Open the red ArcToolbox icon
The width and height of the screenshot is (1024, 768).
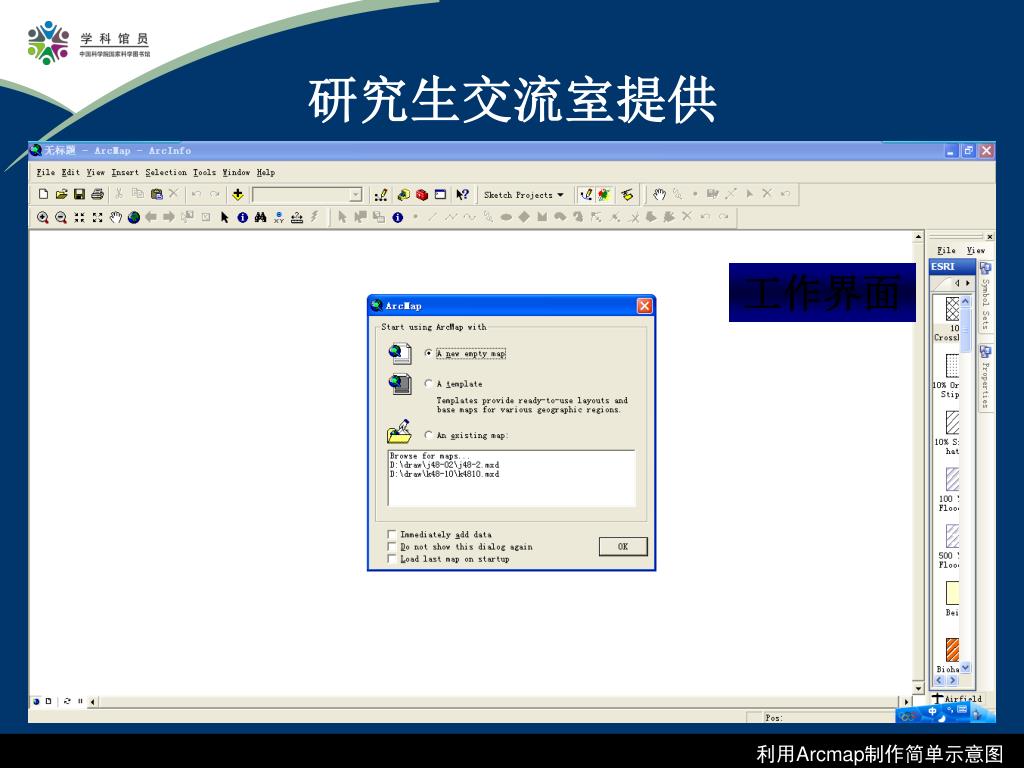422,195
